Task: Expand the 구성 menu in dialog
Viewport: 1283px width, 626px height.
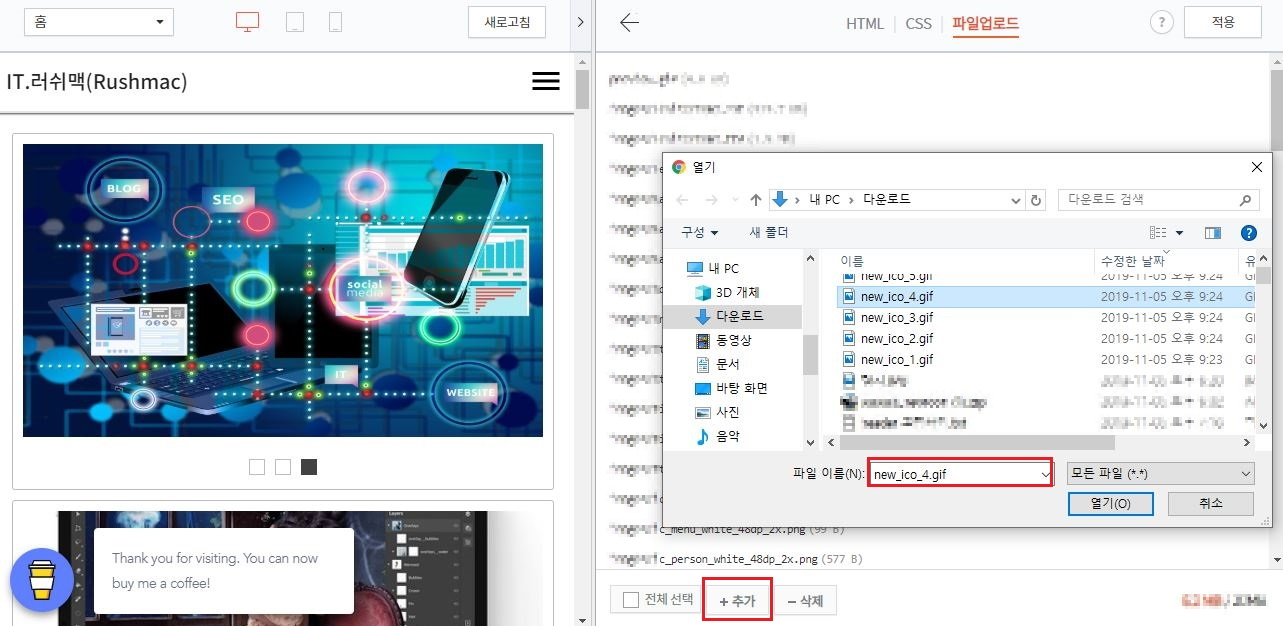Action: [699, 233]
